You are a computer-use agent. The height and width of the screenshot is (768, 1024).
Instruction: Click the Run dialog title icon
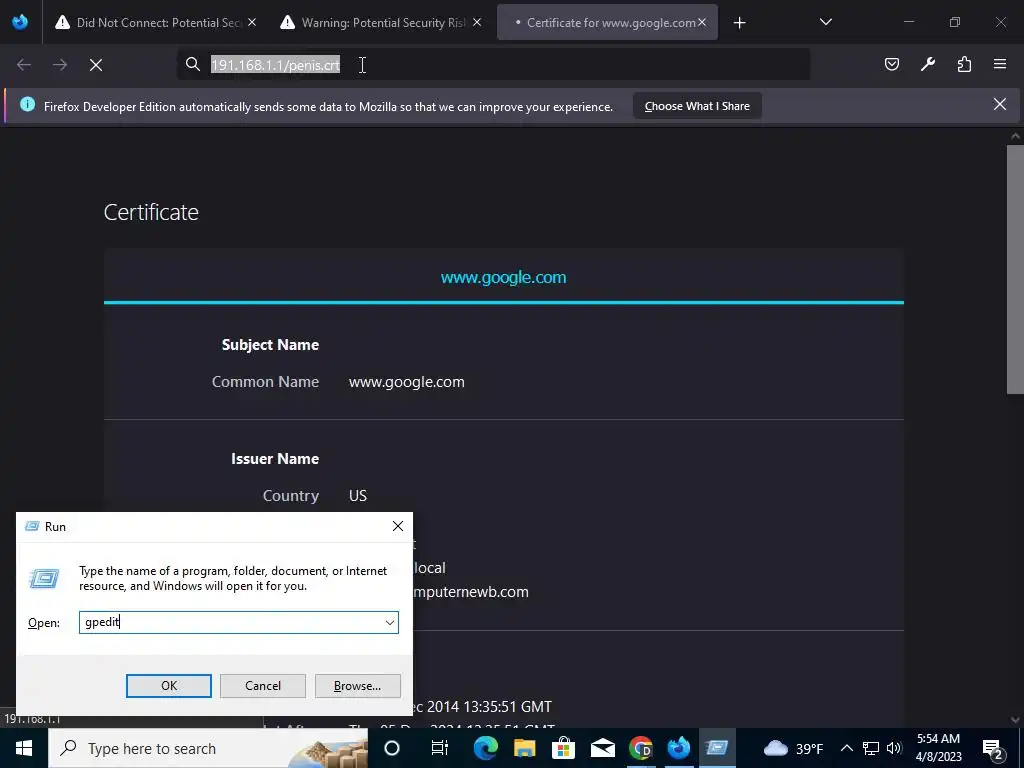tap(32, 526)
